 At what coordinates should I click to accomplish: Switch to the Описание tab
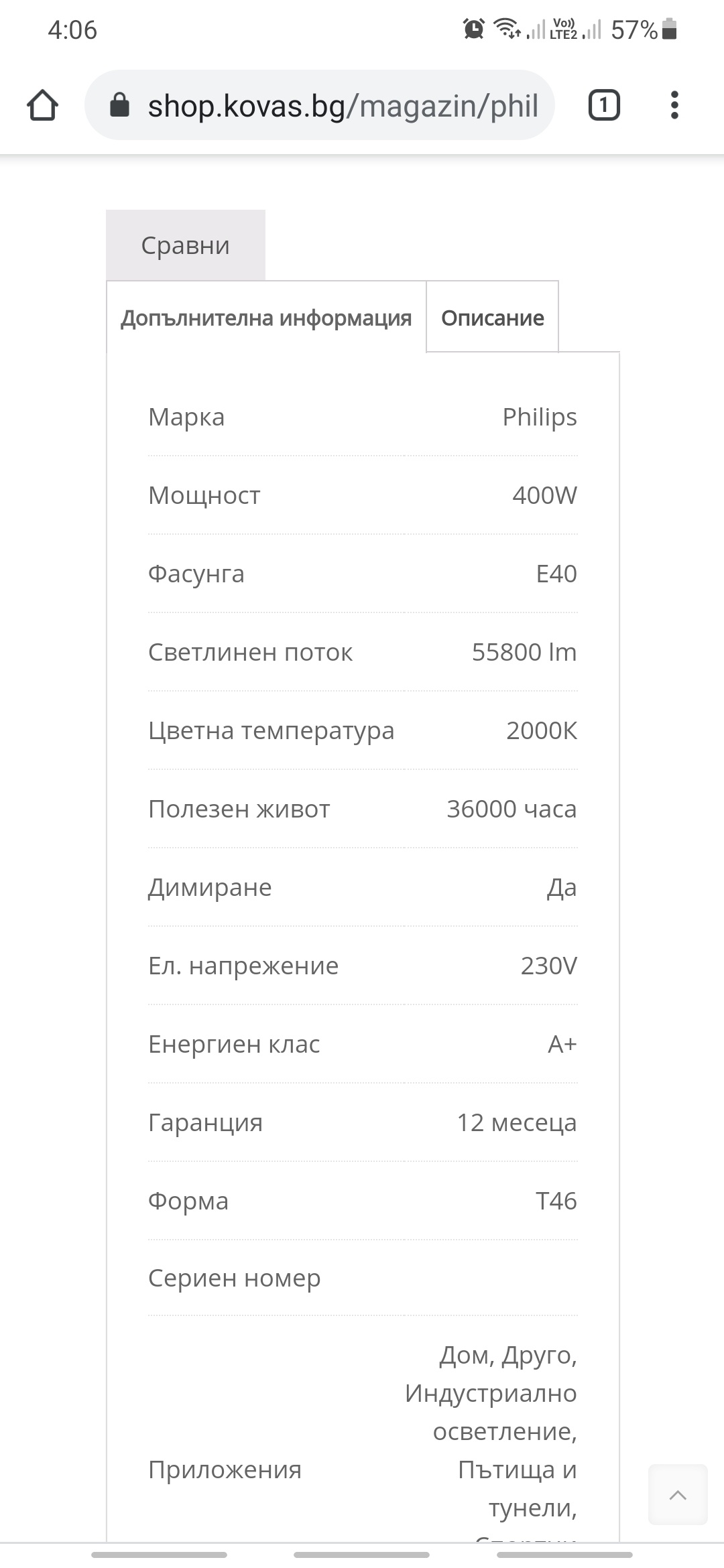(x=493, y=318)
